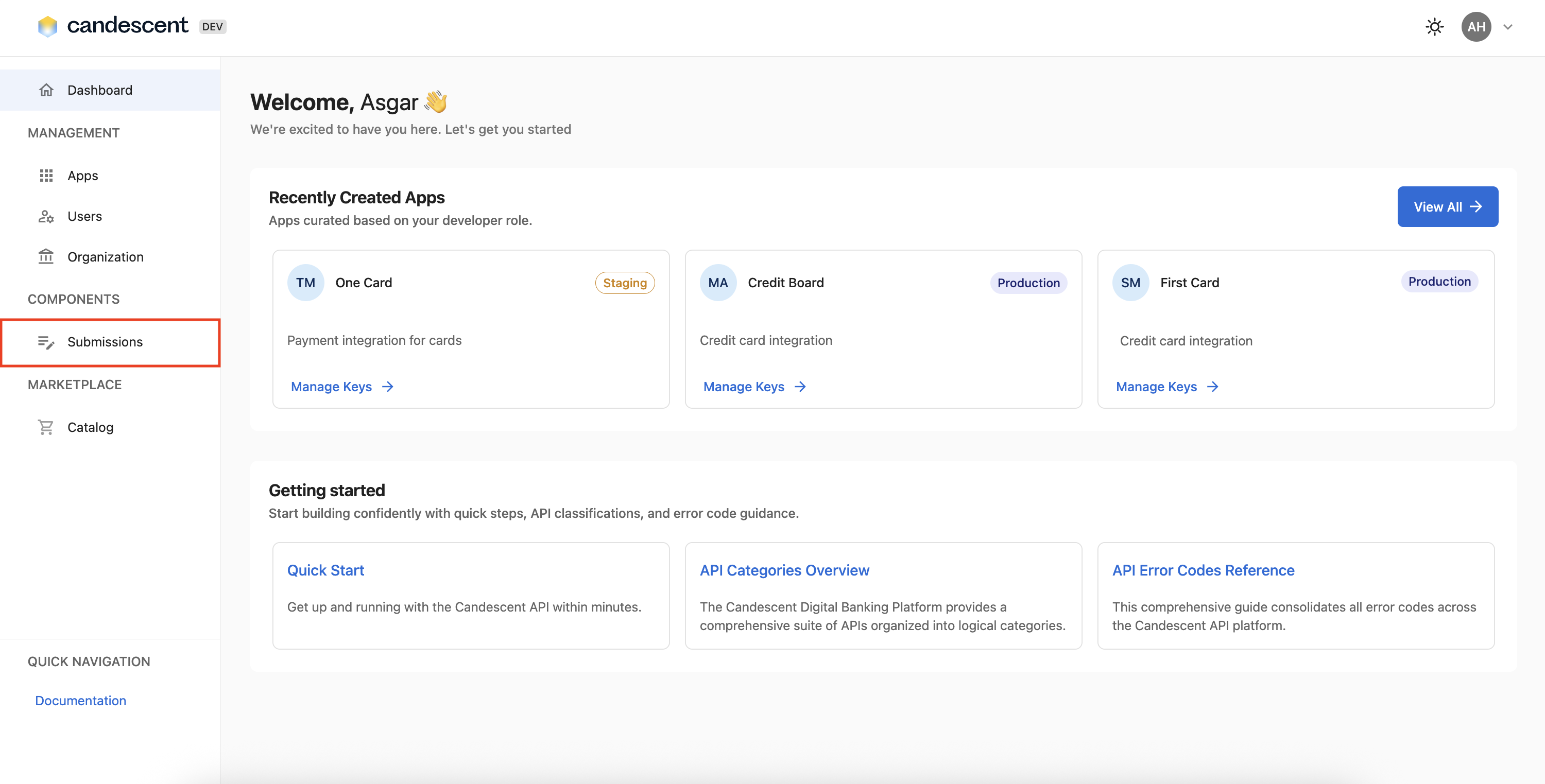The width and height of the screenshot is (1545, 784).
Task: Click Manage Keys for One Card
Action: 332,387
